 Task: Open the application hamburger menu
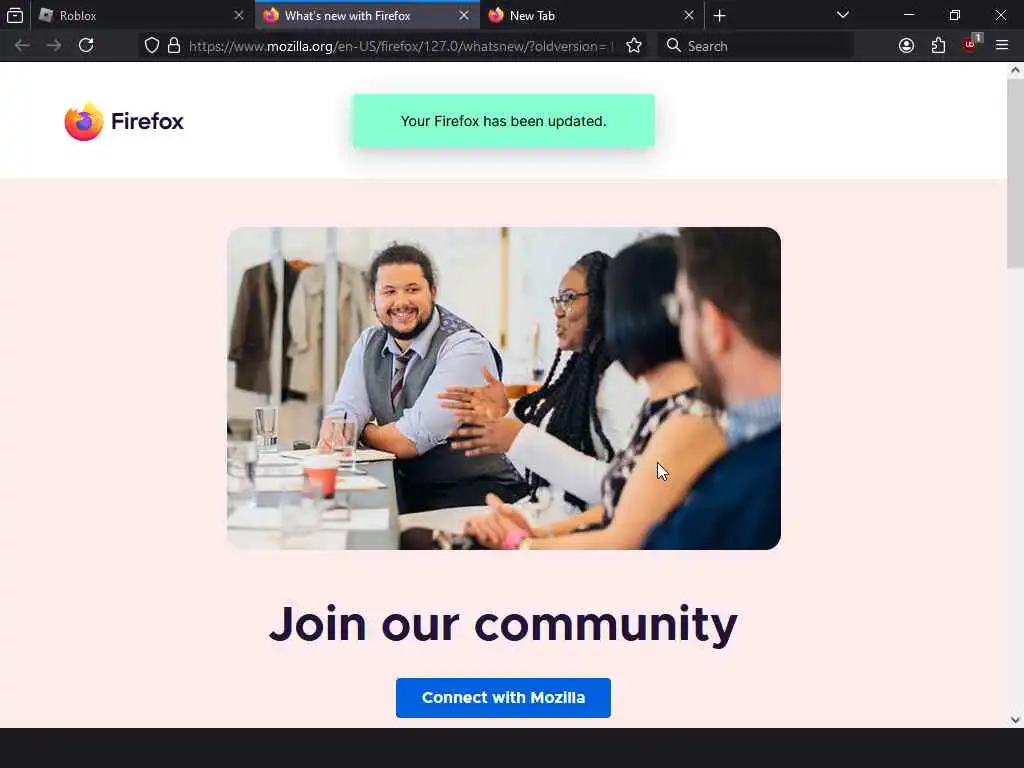tap(1002, 45)
